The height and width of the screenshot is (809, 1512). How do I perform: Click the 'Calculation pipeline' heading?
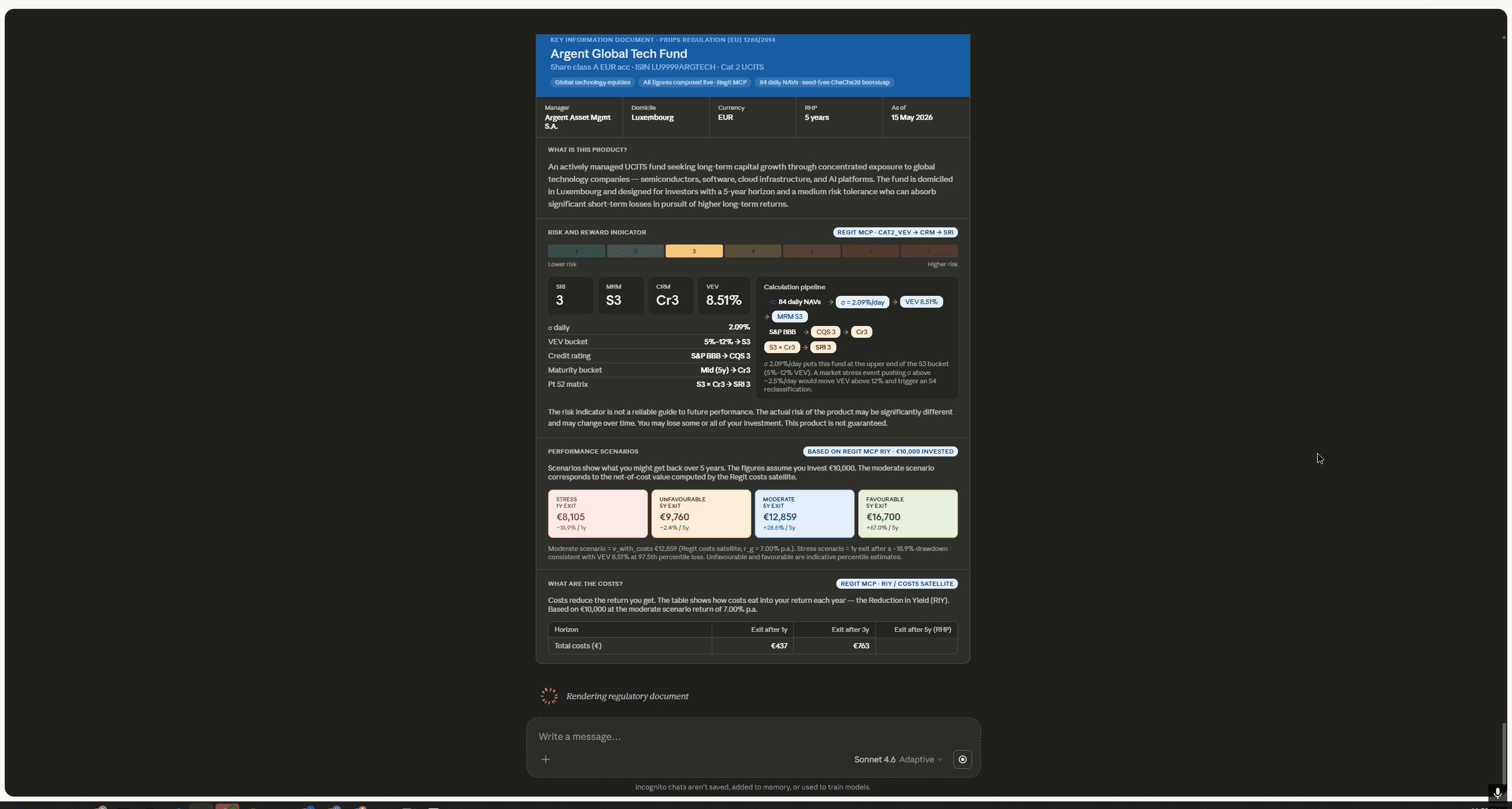click(x=794, y=288)
